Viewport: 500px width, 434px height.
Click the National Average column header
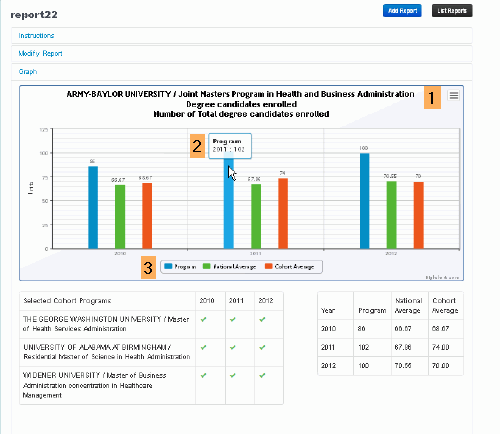(x=409, y=306)
